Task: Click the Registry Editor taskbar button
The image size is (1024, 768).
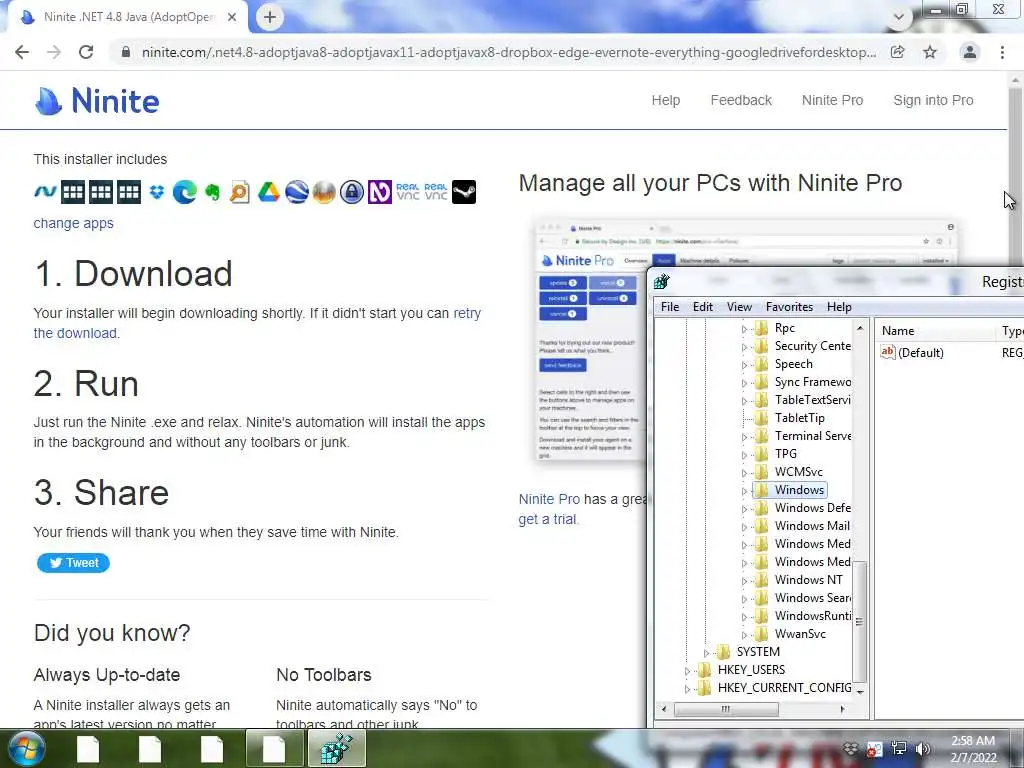Action: tap(337, 748)
